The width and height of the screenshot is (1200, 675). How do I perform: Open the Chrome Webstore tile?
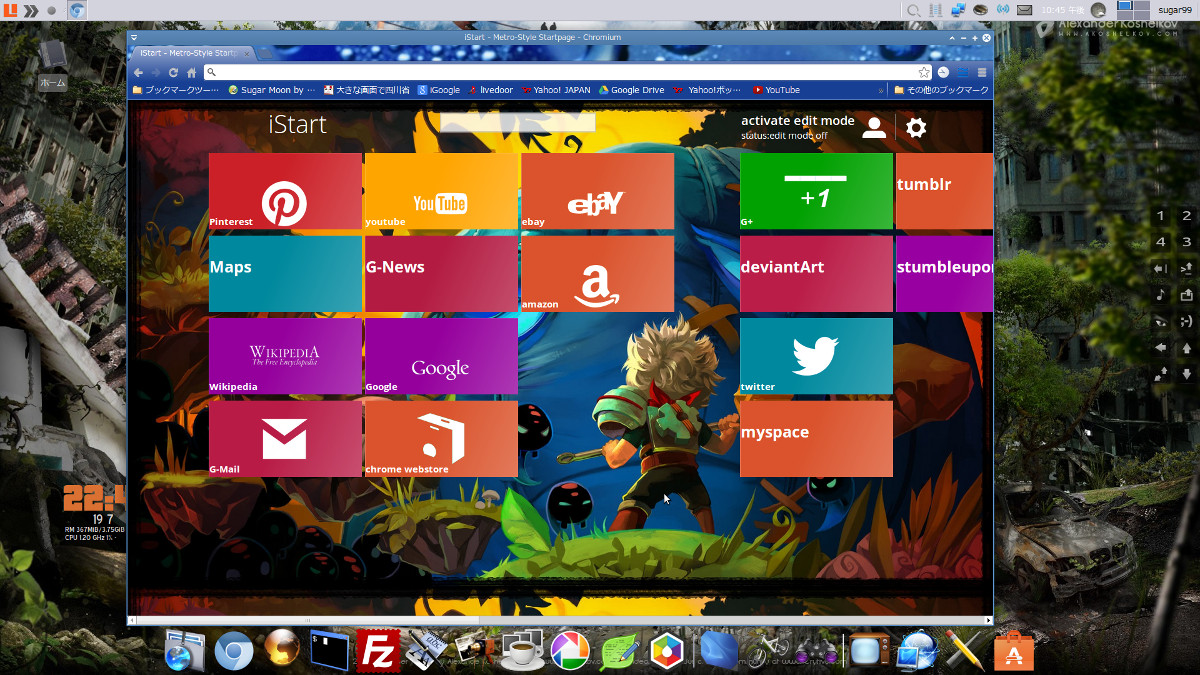441,439
